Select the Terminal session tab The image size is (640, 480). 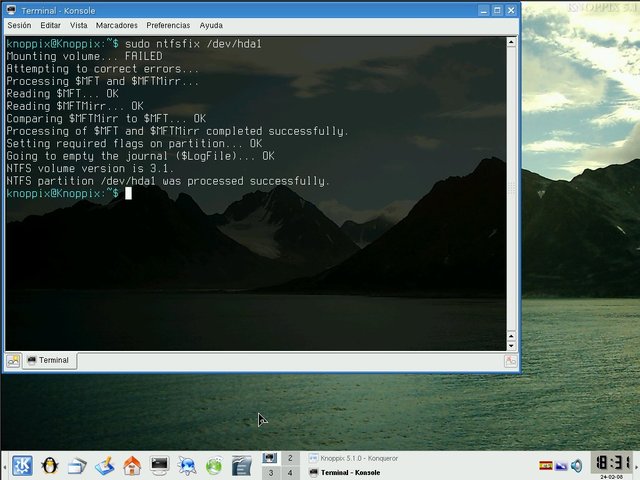[x=49, y=360]
